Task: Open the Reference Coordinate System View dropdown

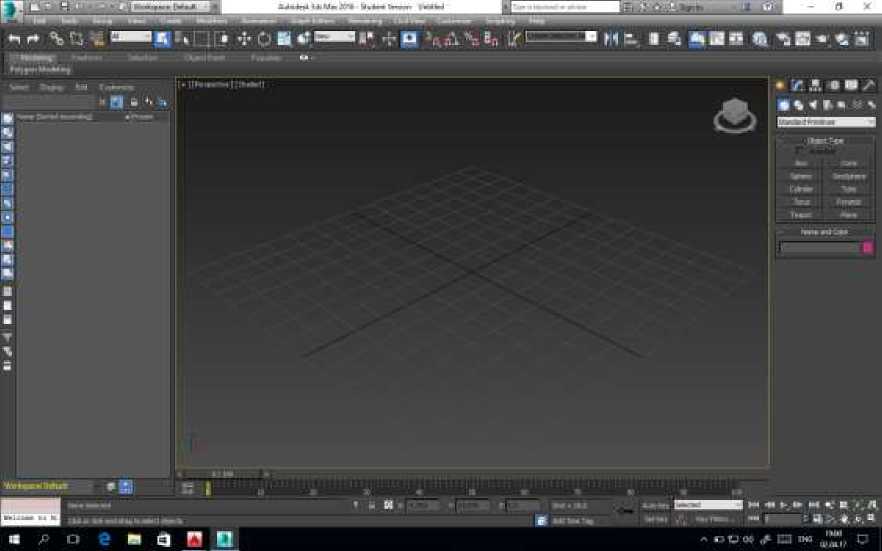Action: coord(334,37)
